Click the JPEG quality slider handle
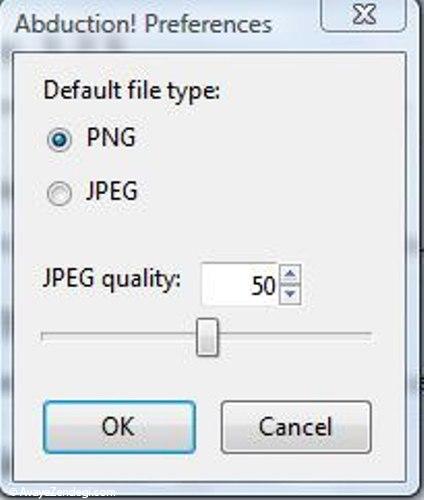Image resolution: width=424 pixels, height=500 pixels. pyautogui.click(x=207, y=337)
